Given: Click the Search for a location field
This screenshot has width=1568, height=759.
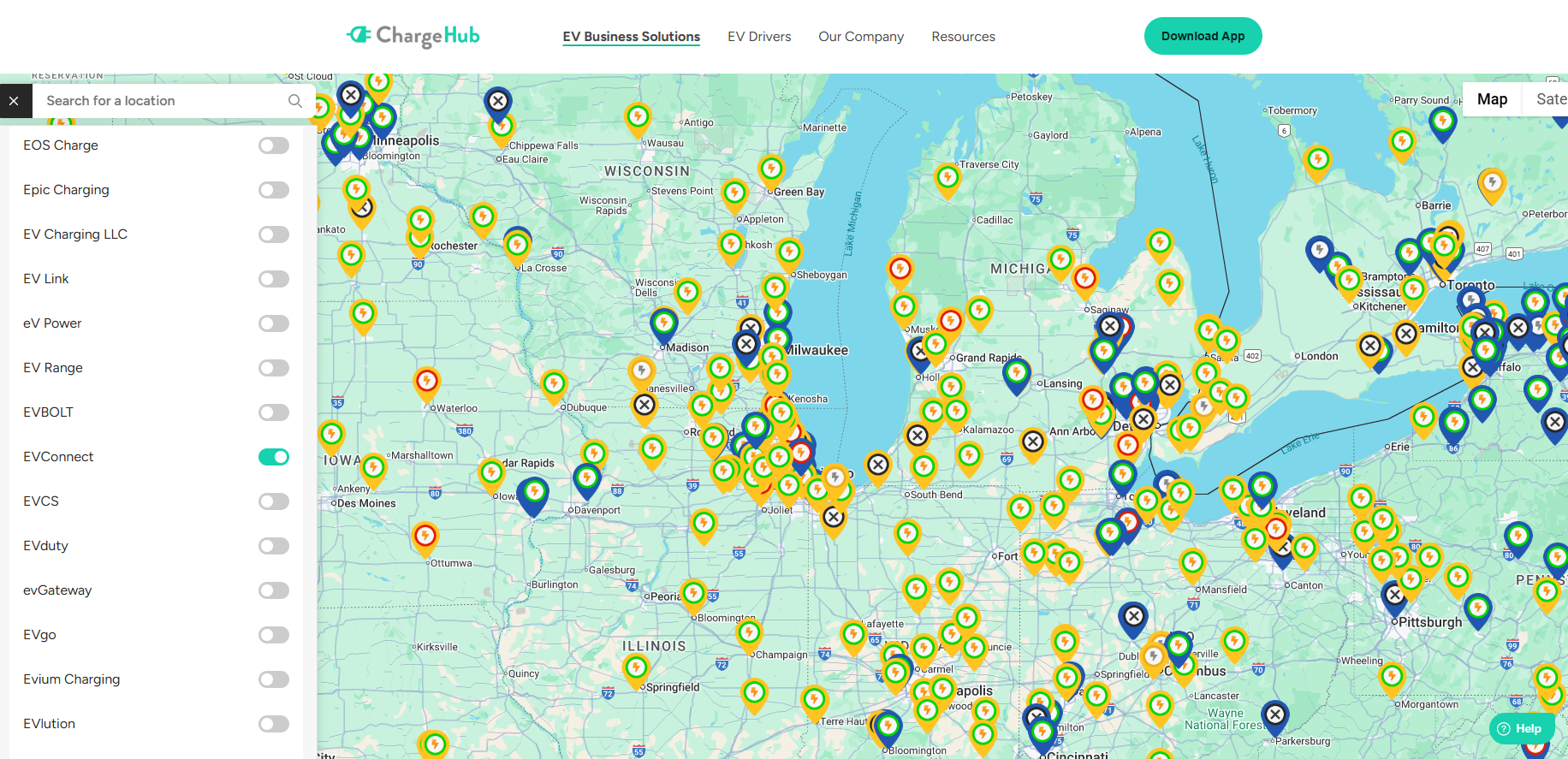Looking at the screenshot, I should [x=163, y=101].
